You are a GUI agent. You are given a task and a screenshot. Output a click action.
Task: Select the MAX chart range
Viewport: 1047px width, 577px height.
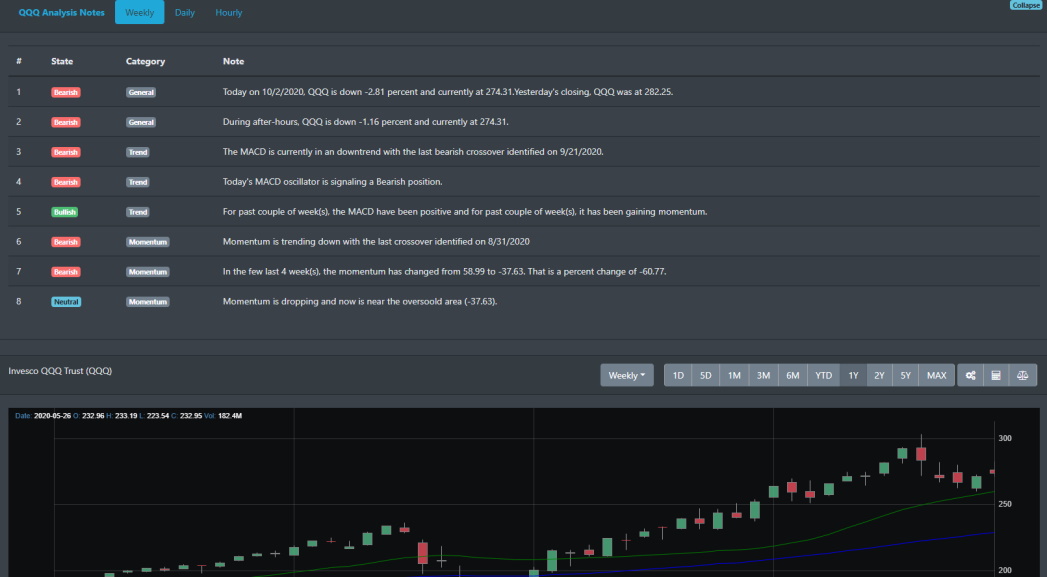(x=937, y=375)
